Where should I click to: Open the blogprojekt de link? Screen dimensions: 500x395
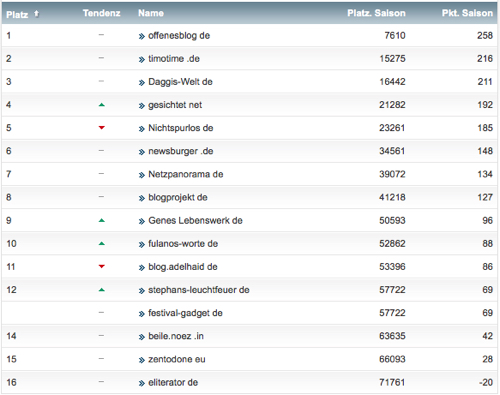tap(178, 197)
